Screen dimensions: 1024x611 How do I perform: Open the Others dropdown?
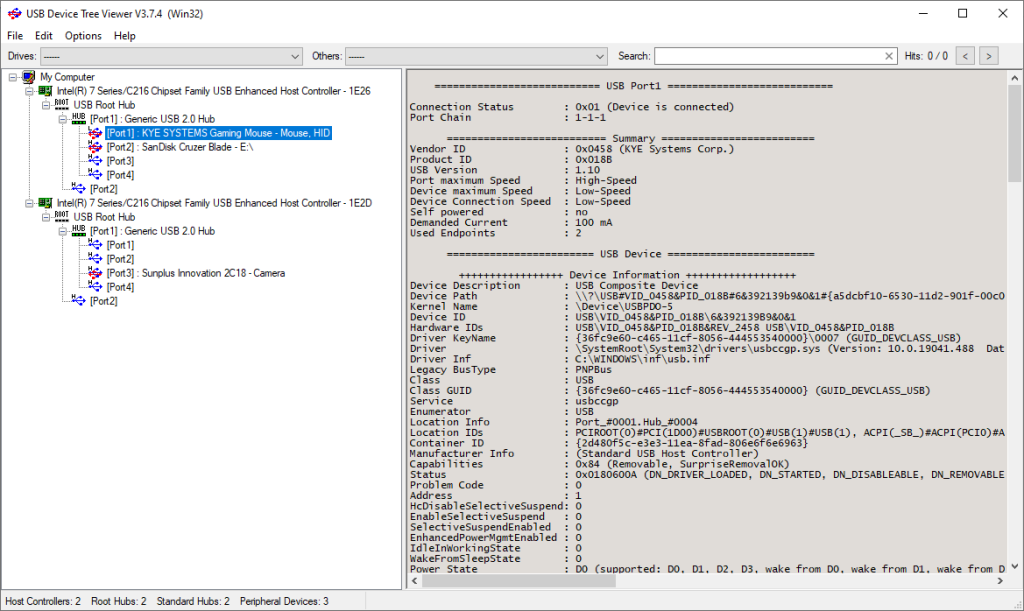tap(597, 56)
